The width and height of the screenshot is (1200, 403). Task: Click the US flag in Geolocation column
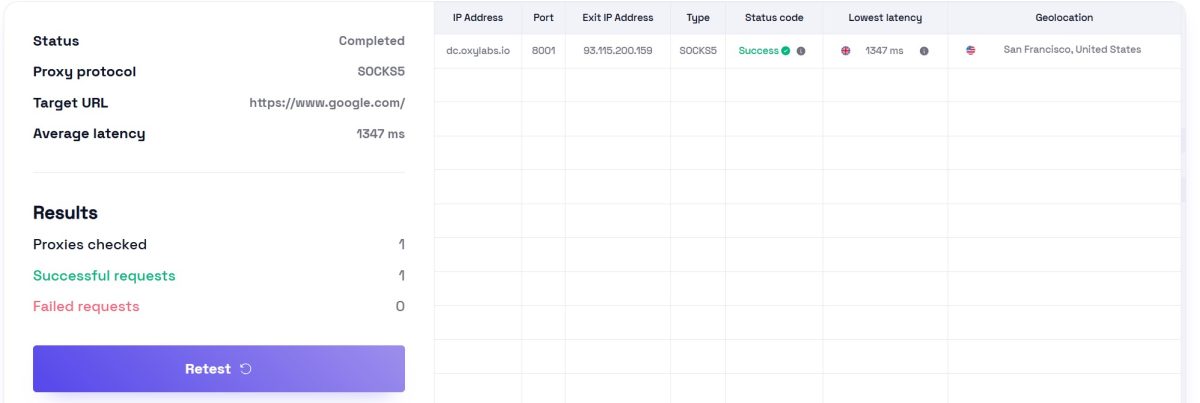pyautogui.click(x=970, y=50)
